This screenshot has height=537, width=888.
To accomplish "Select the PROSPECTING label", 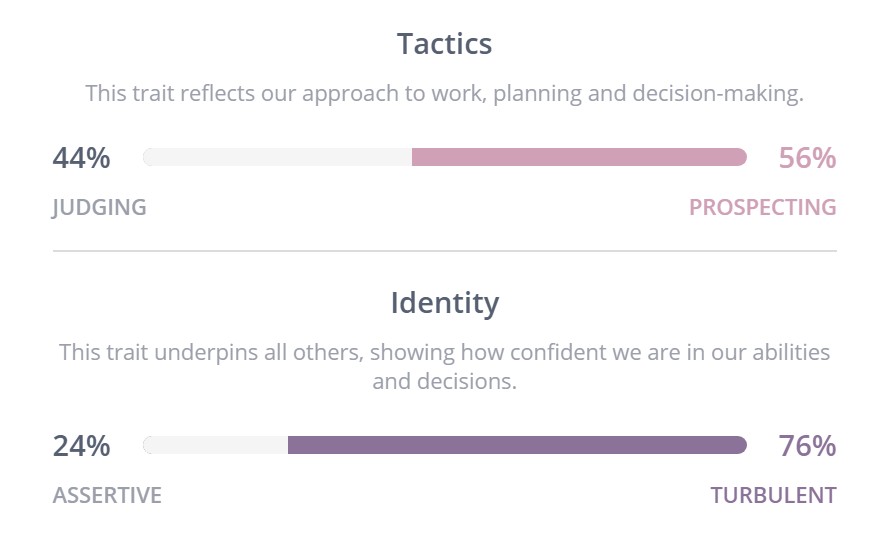I will (x=762, y=207).
